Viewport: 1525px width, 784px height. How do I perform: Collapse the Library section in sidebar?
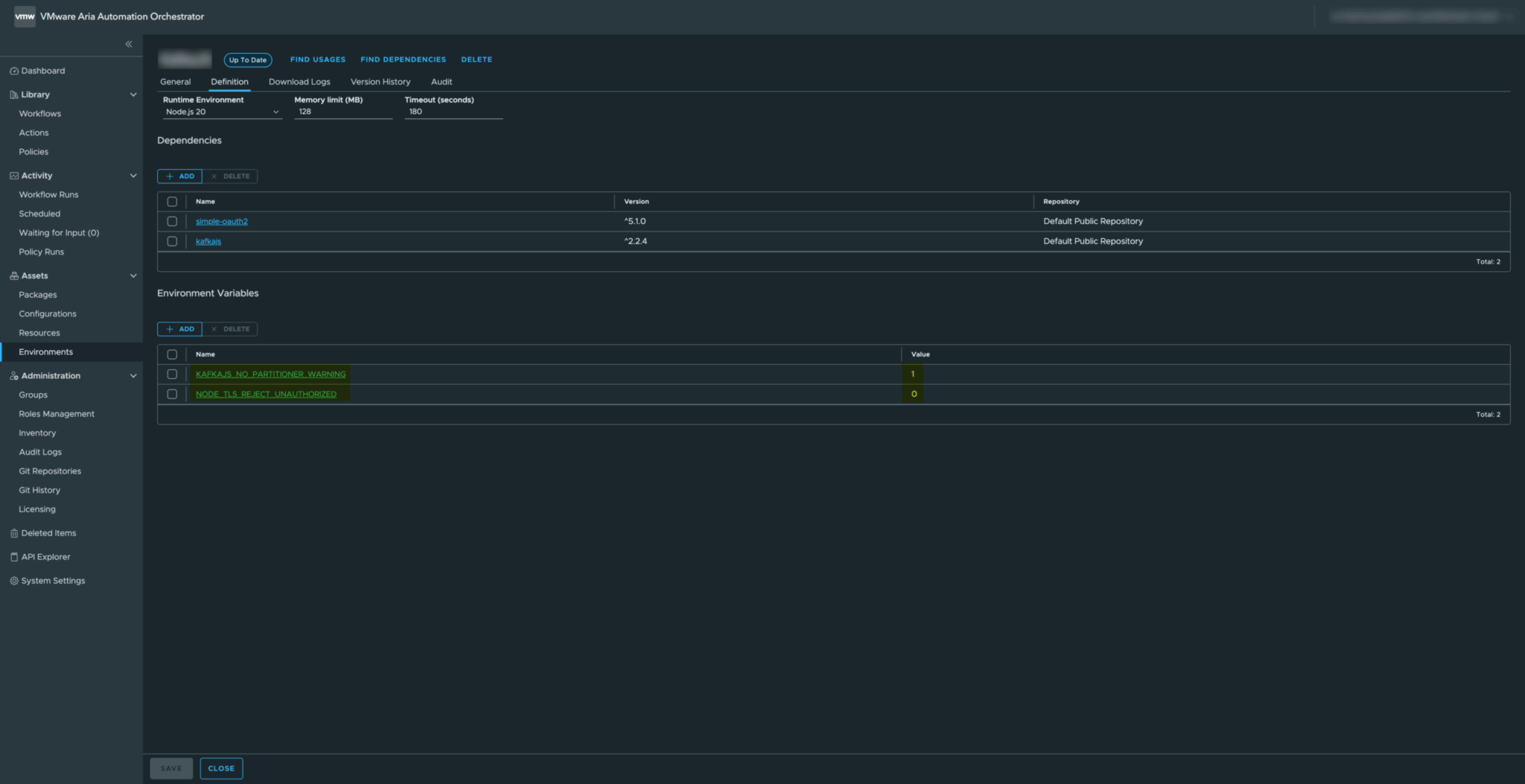point(133,94)
